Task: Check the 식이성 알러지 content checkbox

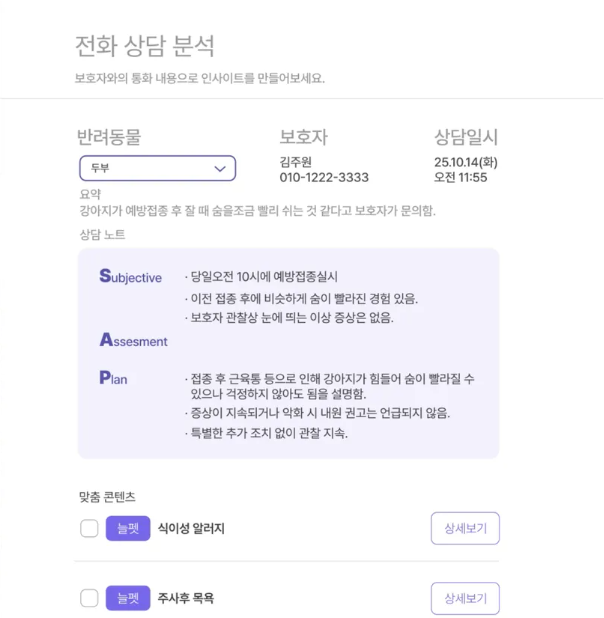Action: pyautogui.click(x=89, y=528)
